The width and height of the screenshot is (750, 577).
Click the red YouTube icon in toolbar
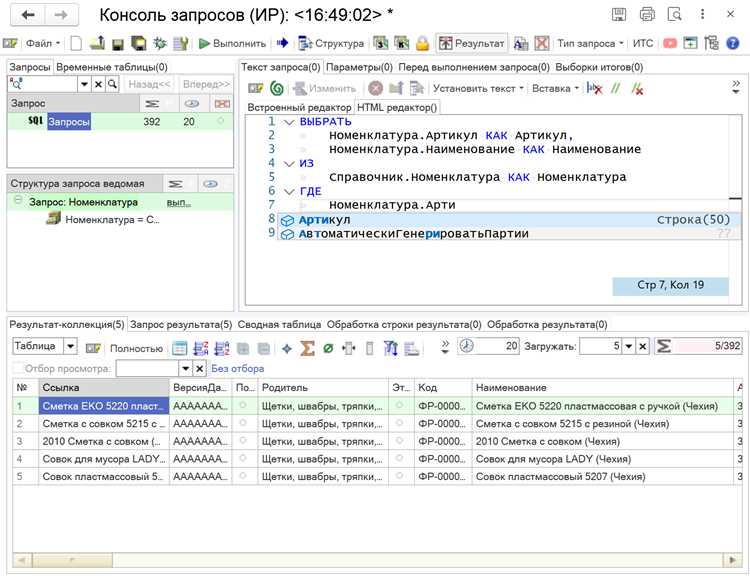point(670,44)
